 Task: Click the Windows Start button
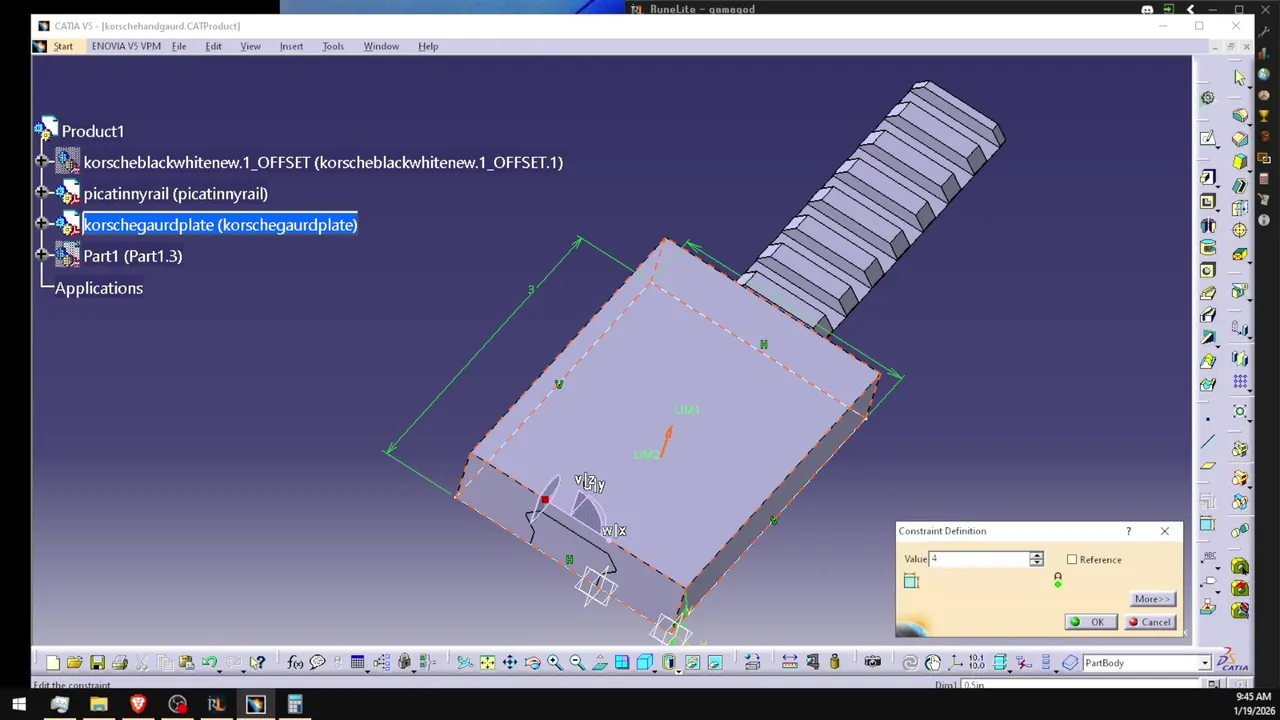tap(19, 705)
